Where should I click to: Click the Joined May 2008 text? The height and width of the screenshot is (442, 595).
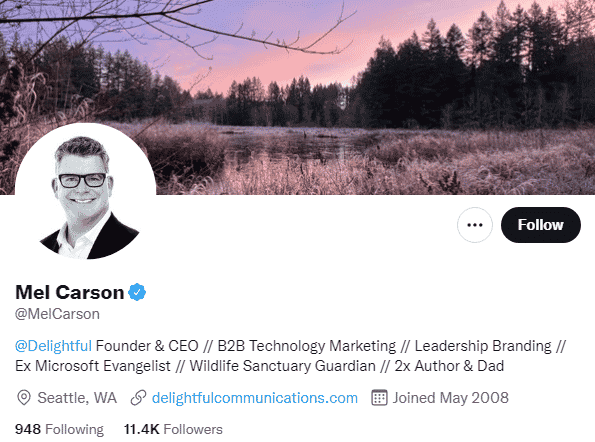tap(450, 398)
